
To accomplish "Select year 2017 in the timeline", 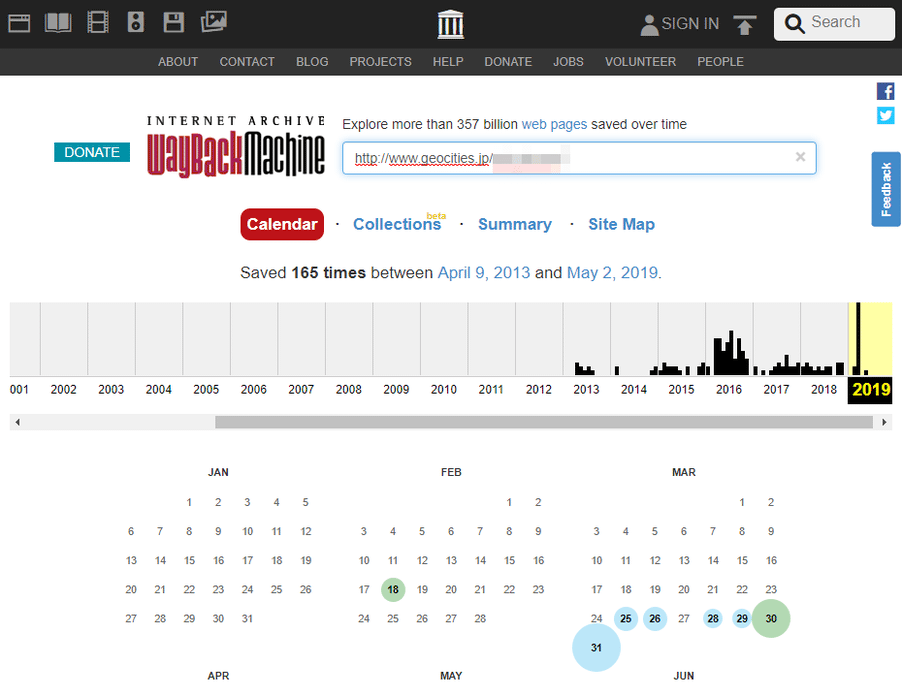I will click(x=777, y=389).
